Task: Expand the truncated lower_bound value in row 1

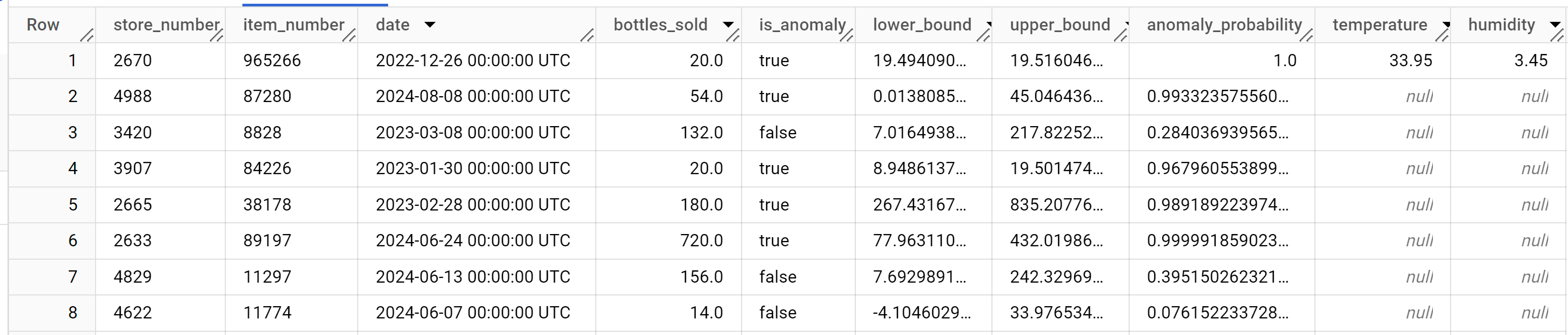Action: click(x=920, y=60)
